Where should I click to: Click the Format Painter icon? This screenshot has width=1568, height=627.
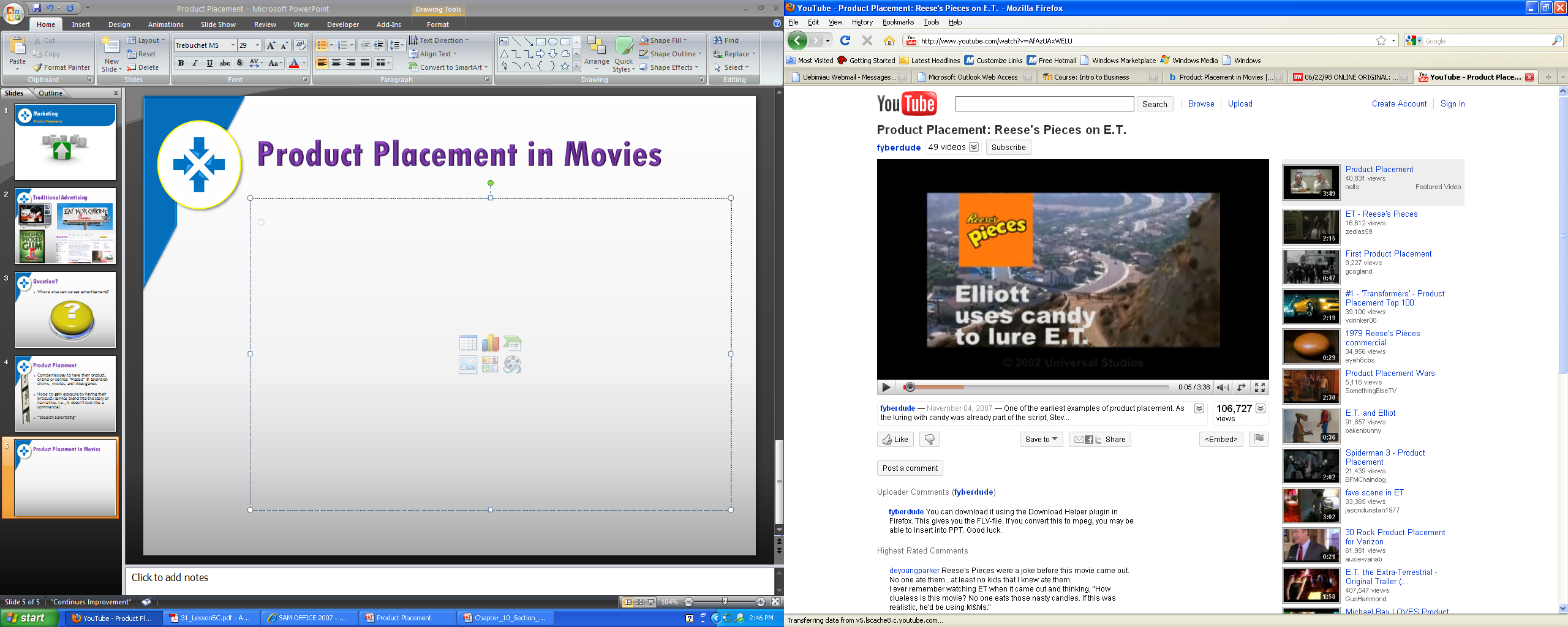[x=39, y=67]
